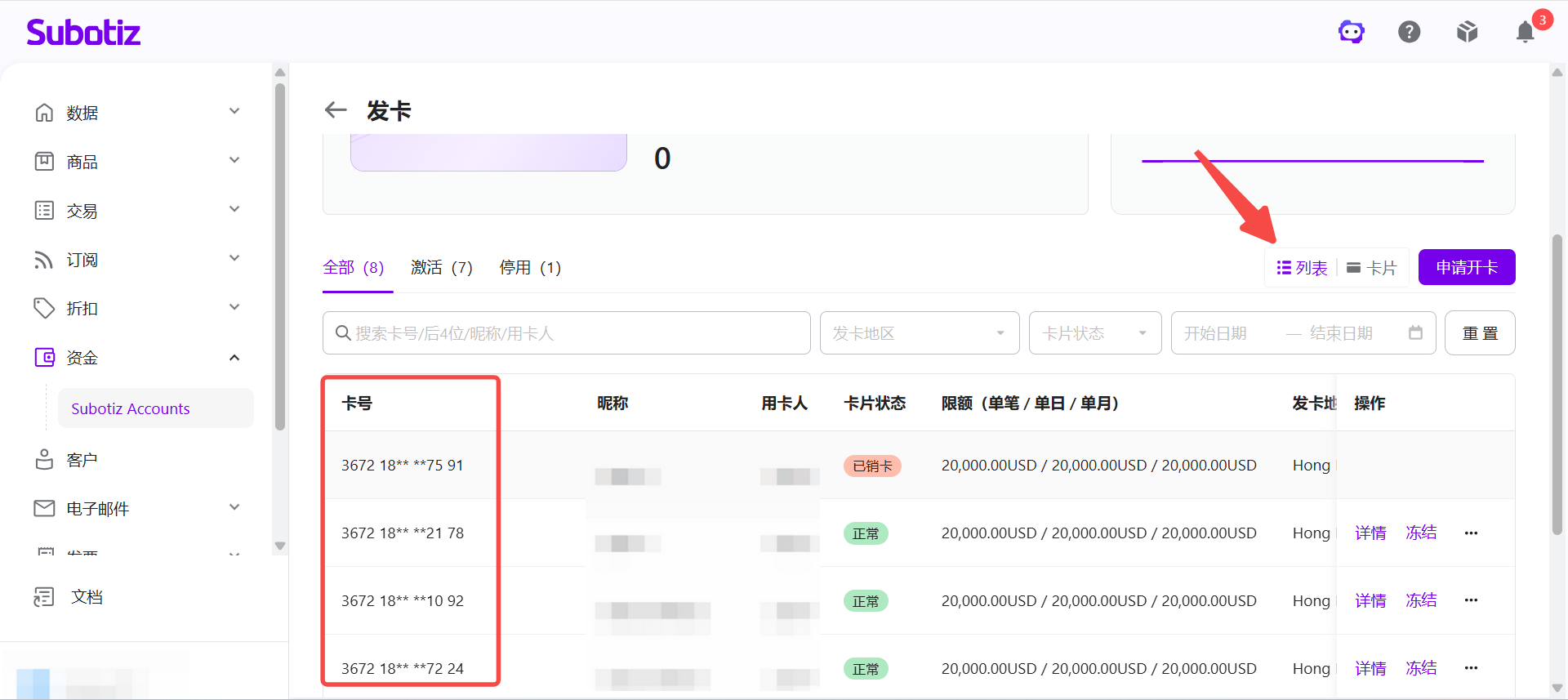Screen dimensions: 1568x700
Task: Click the 用卡人 column header
Action: pyautogui.click(x=784, y=403)
